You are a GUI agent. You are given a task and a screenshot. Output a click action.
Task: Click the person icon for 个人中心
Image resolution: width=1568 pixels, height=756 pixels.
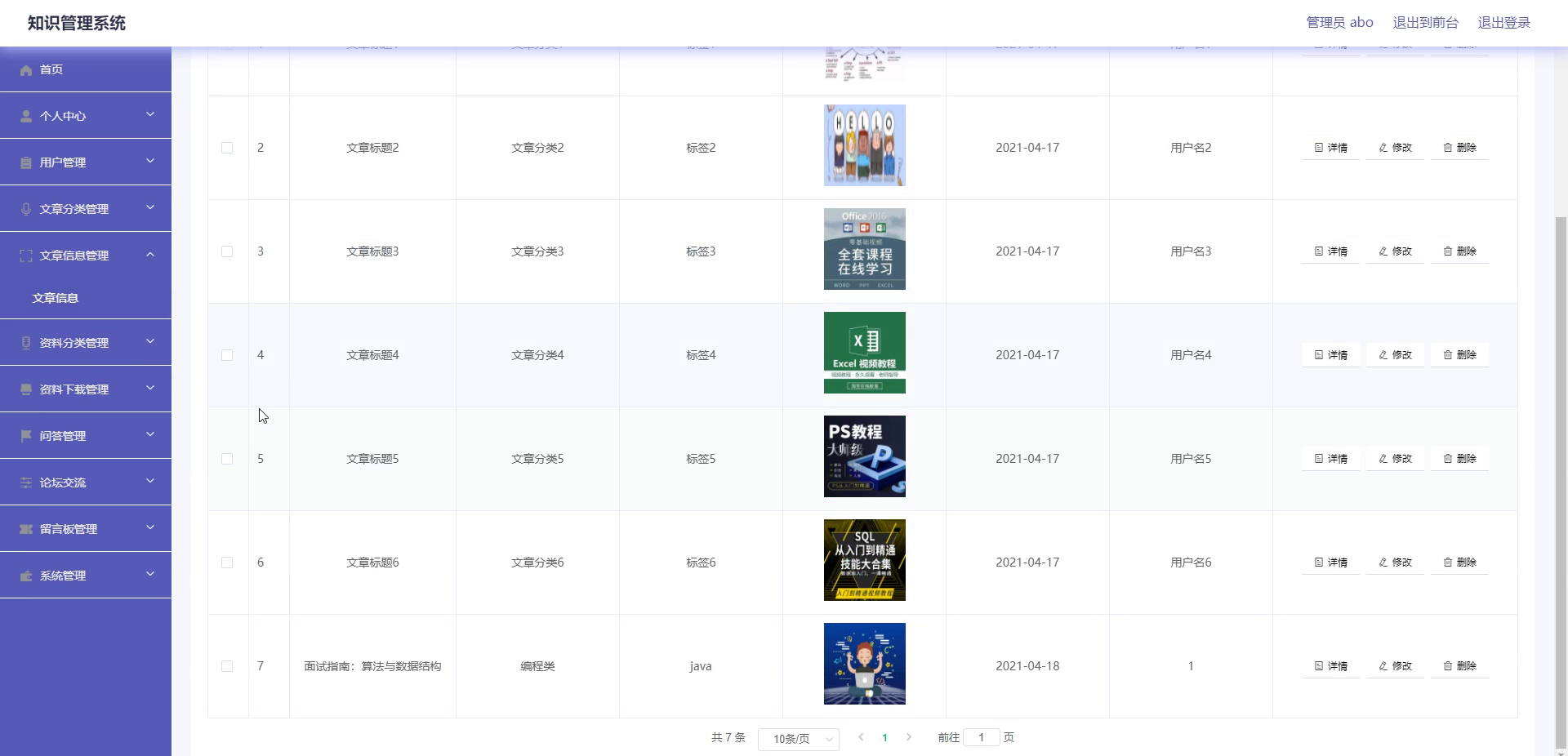26,117
